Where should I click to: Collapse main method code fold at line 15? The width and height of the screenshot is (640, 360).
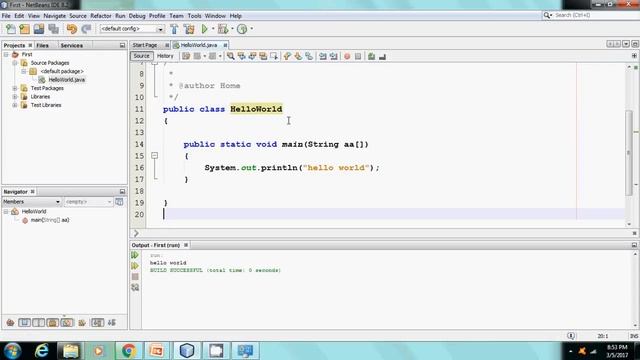click(154, 156)
